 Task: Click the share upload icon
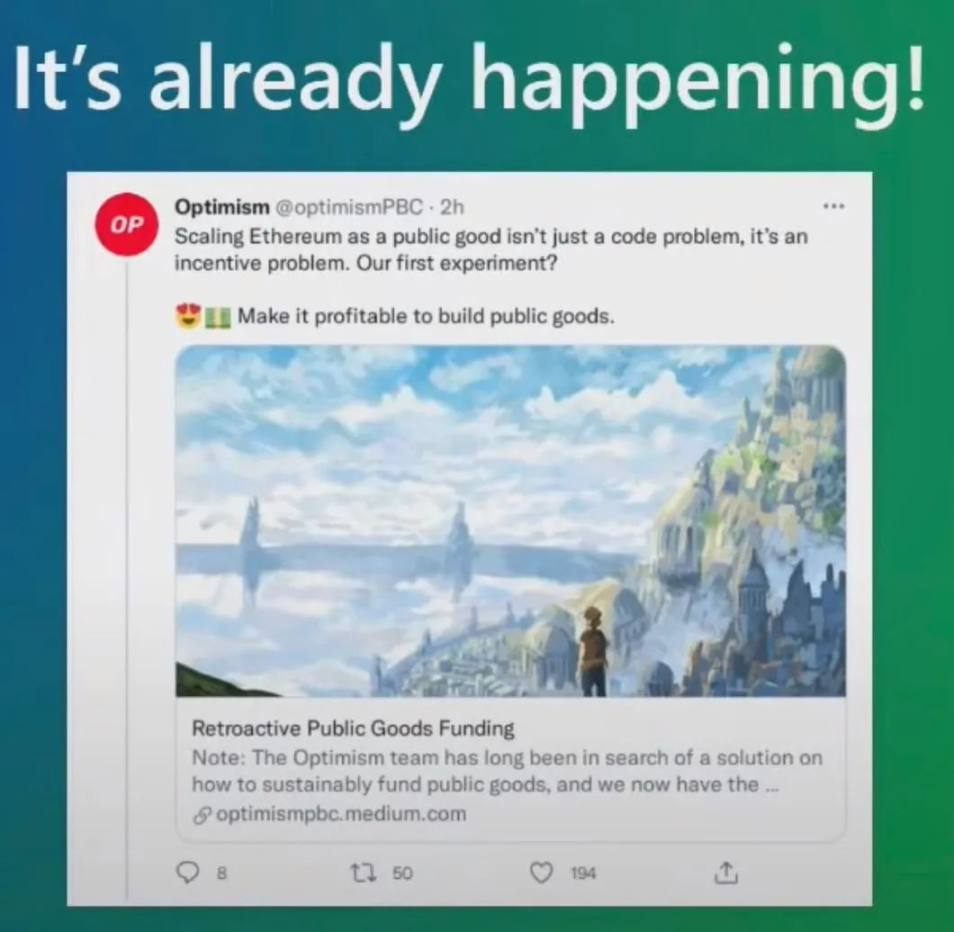(725, 872)
